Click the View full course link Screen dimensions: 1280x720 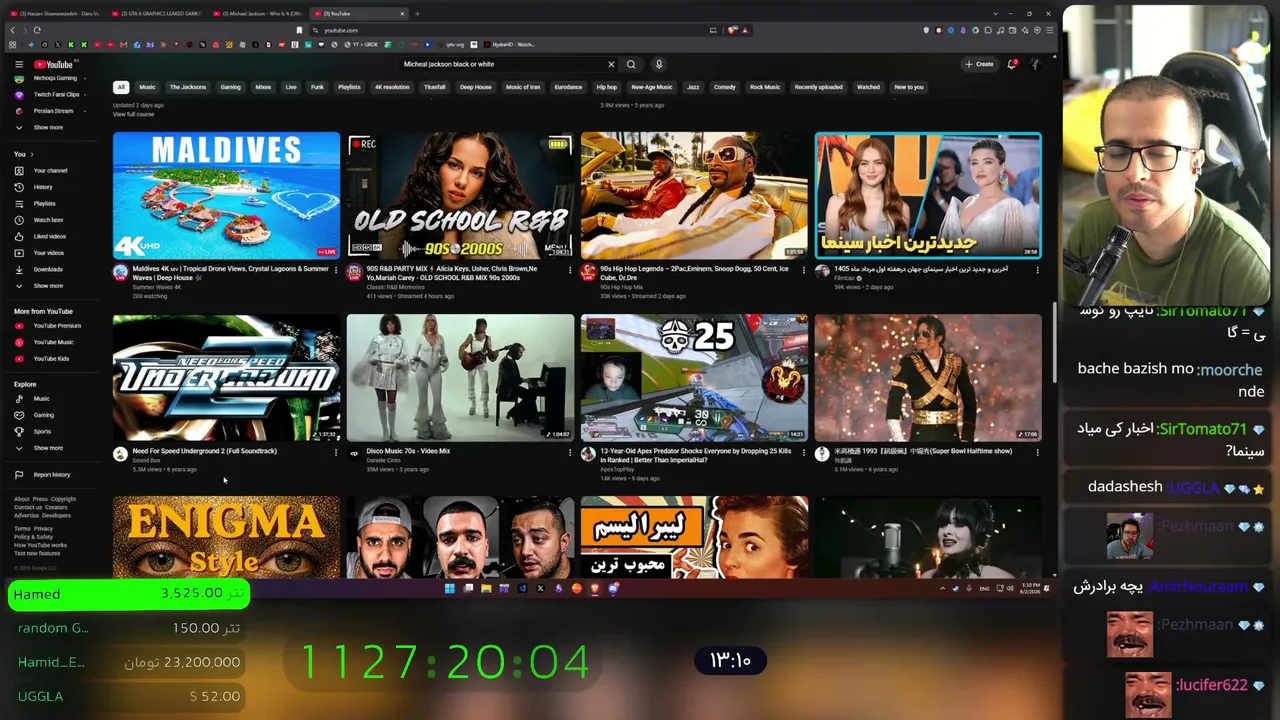(x=133, y=114)
